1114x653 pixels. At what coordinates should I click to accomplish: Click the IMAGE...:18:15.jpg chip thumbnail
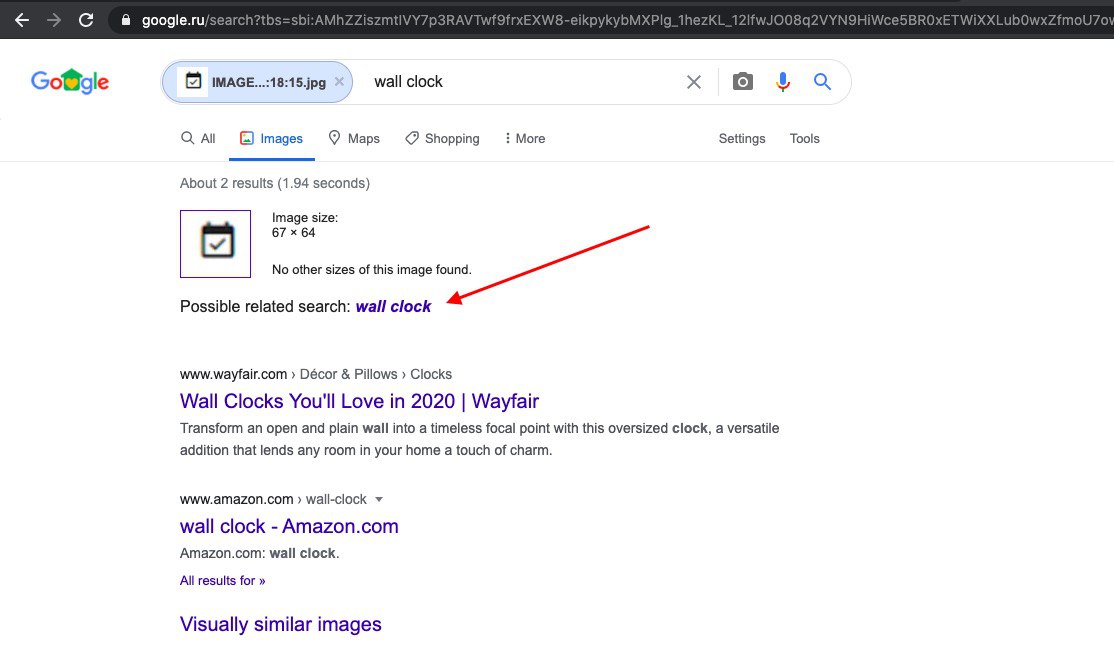pyautogui.click(x=193, y=82)
